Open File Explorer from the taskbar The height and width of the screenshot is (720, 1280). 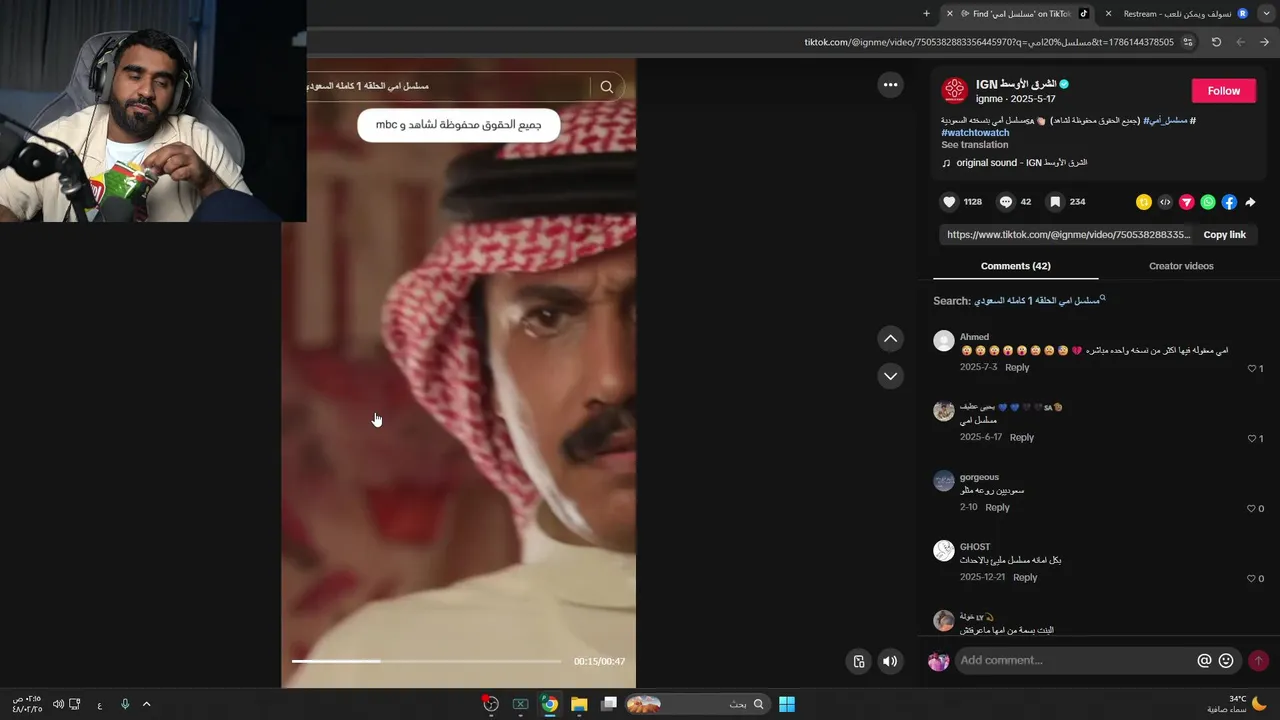click(579, 704)
